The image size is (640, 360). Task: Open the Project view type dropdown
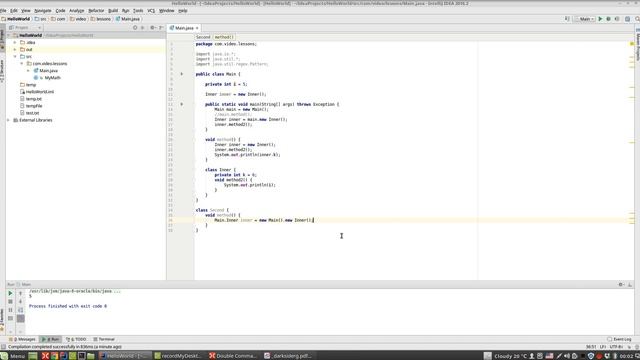coord(25,28)
